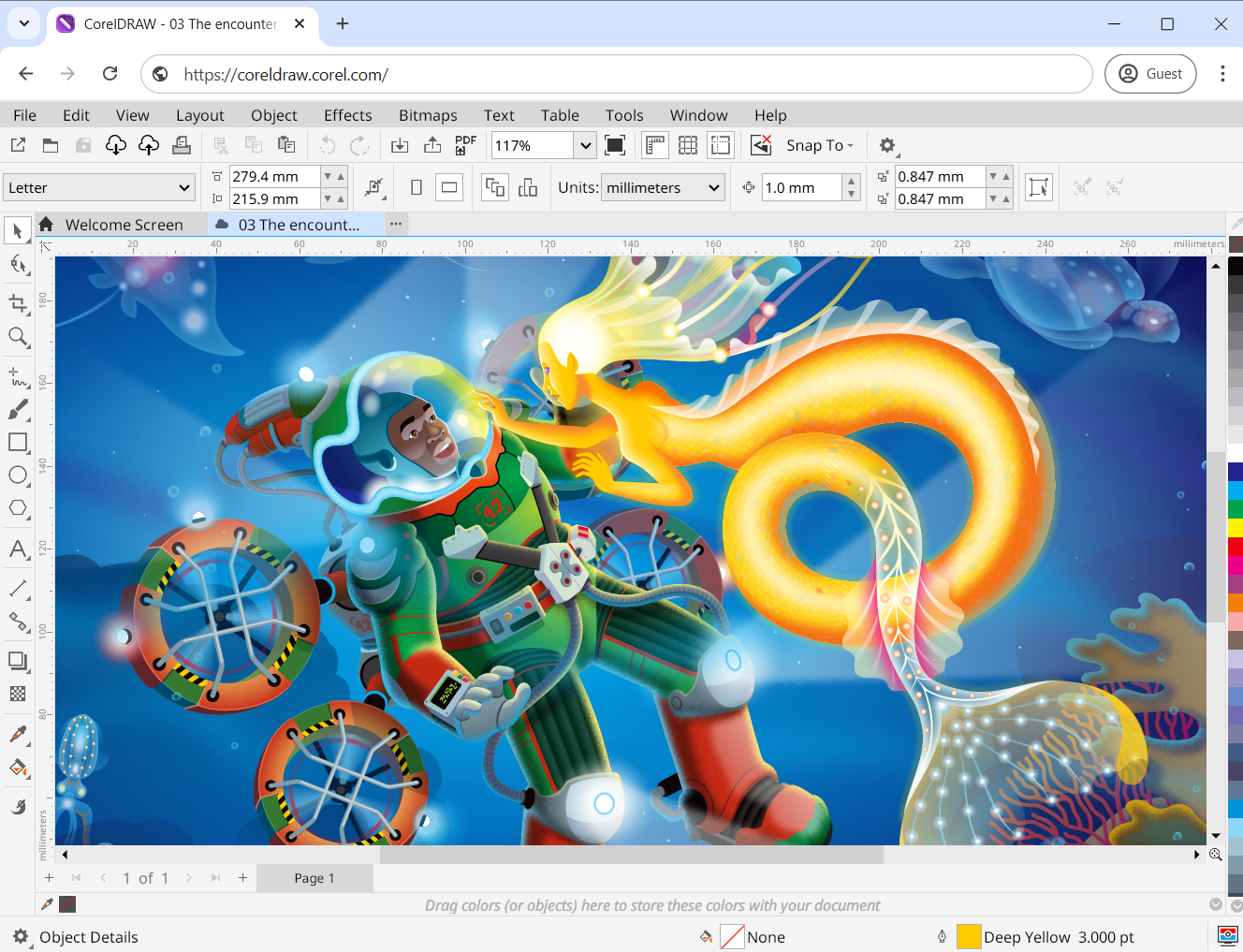
Task: Switch page orientation to portrait
Action: (417, 187)
